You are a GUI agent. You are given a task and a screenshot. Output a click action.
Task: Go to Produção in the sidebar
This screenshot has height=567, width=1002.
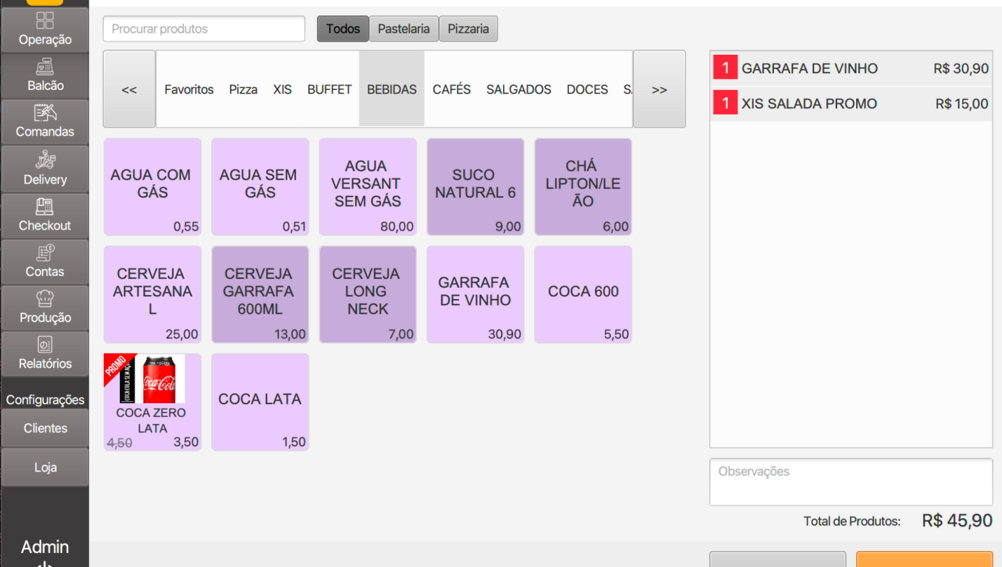45,306
